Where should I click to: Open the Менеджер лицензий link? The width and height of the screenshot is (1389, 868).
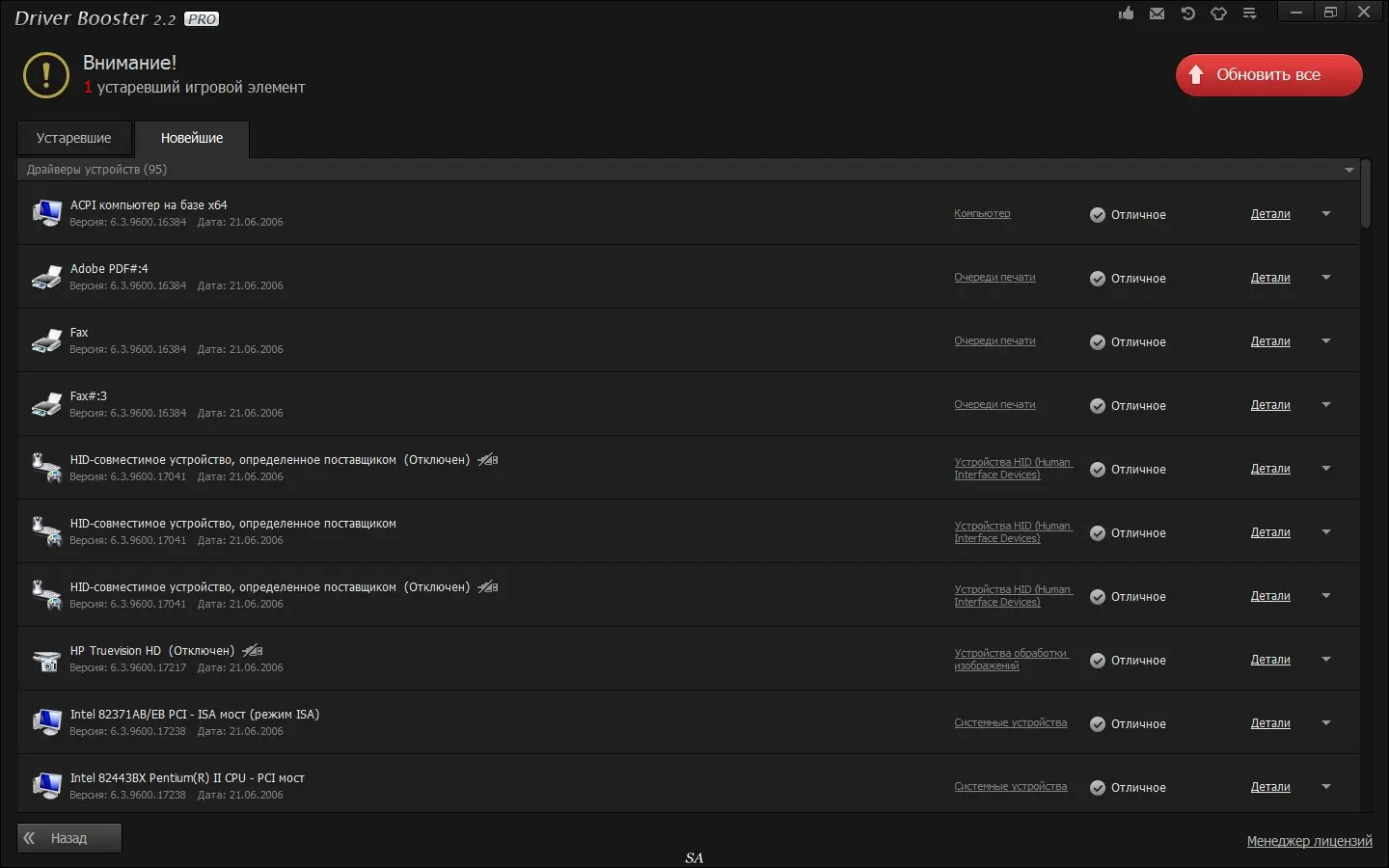pyautogui.click(x=1309, y=841)
